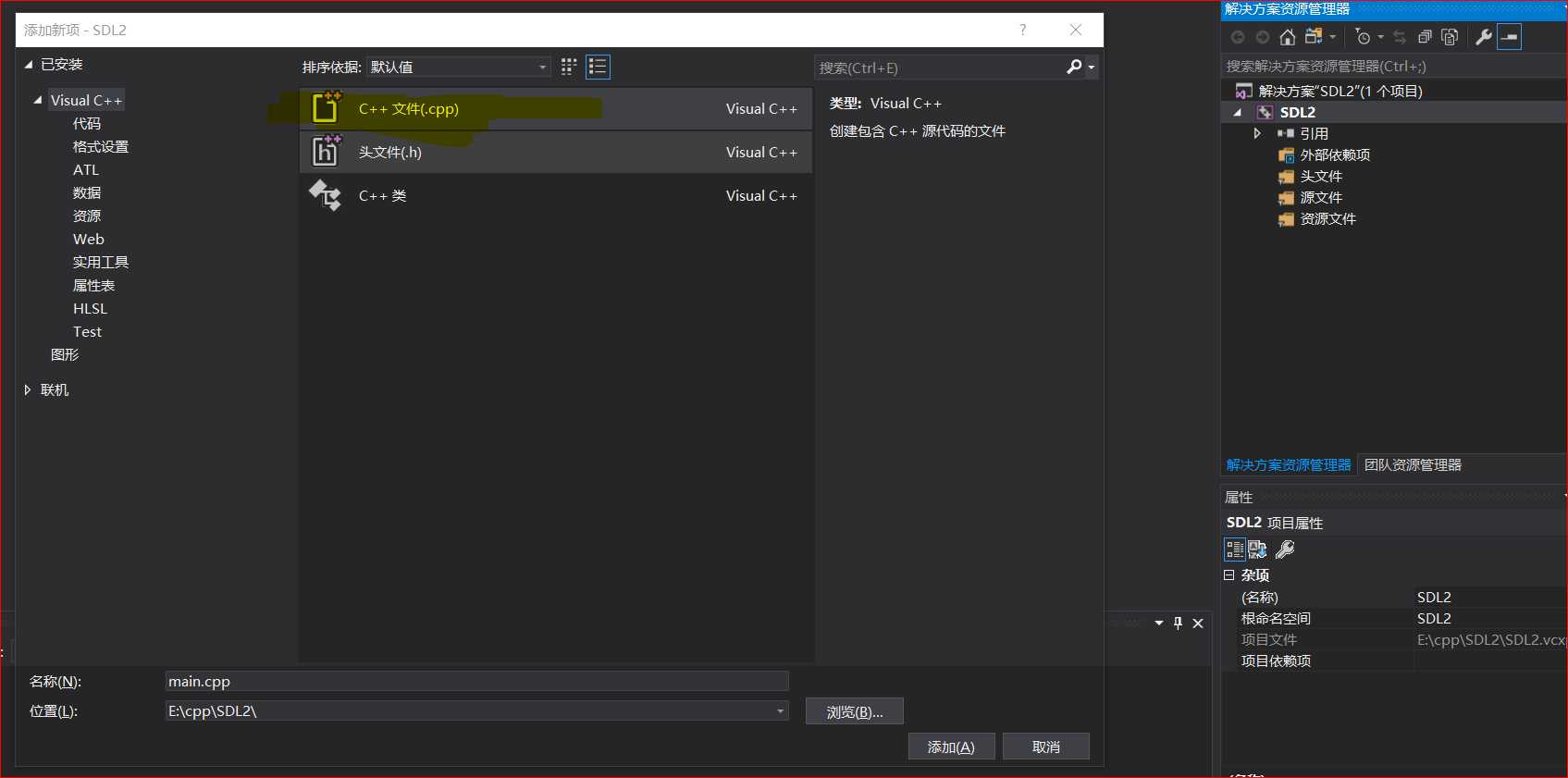
Task: Select the 源文件 folder in Solution Explorer
Action: [1321, 197]
